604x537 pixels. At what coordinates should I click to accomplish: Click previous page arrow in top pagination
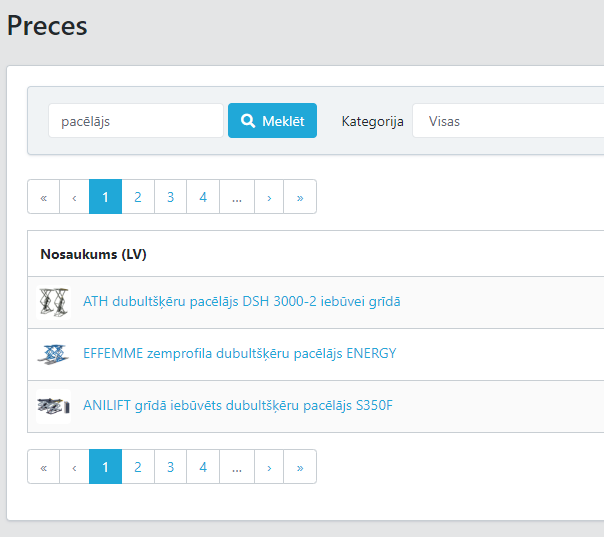(x=75, y=197)
